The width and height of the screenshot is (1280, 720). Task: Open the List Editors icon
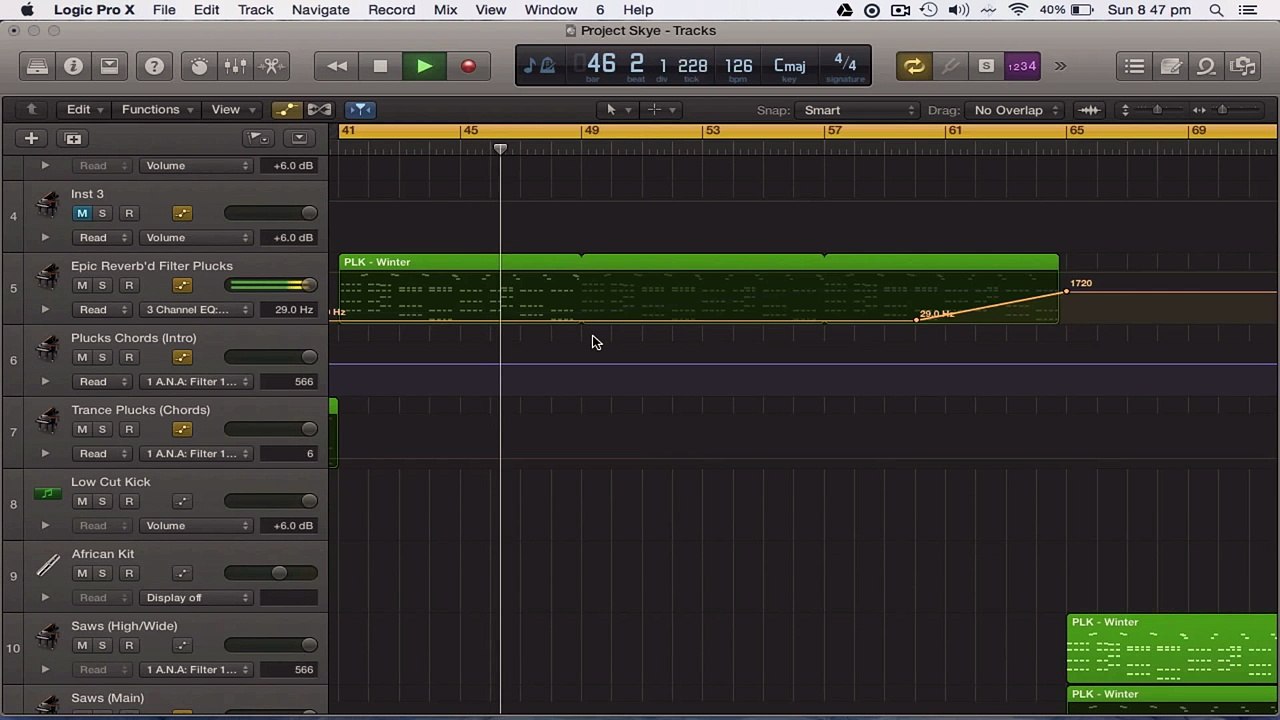1134,66
